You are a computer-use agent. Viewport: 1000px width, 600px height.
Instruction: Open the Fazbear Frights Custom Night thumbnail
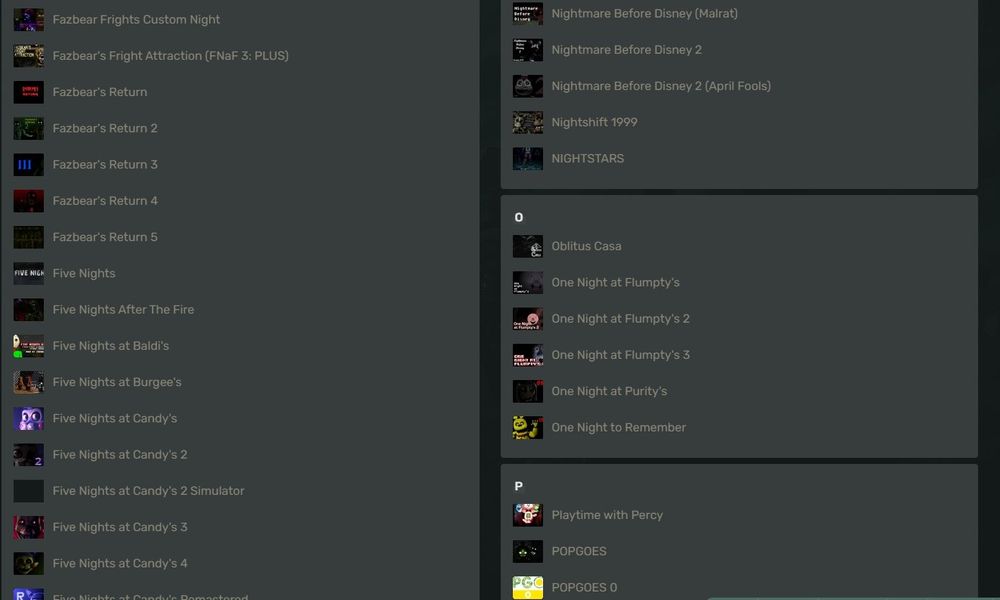[29, 20]
